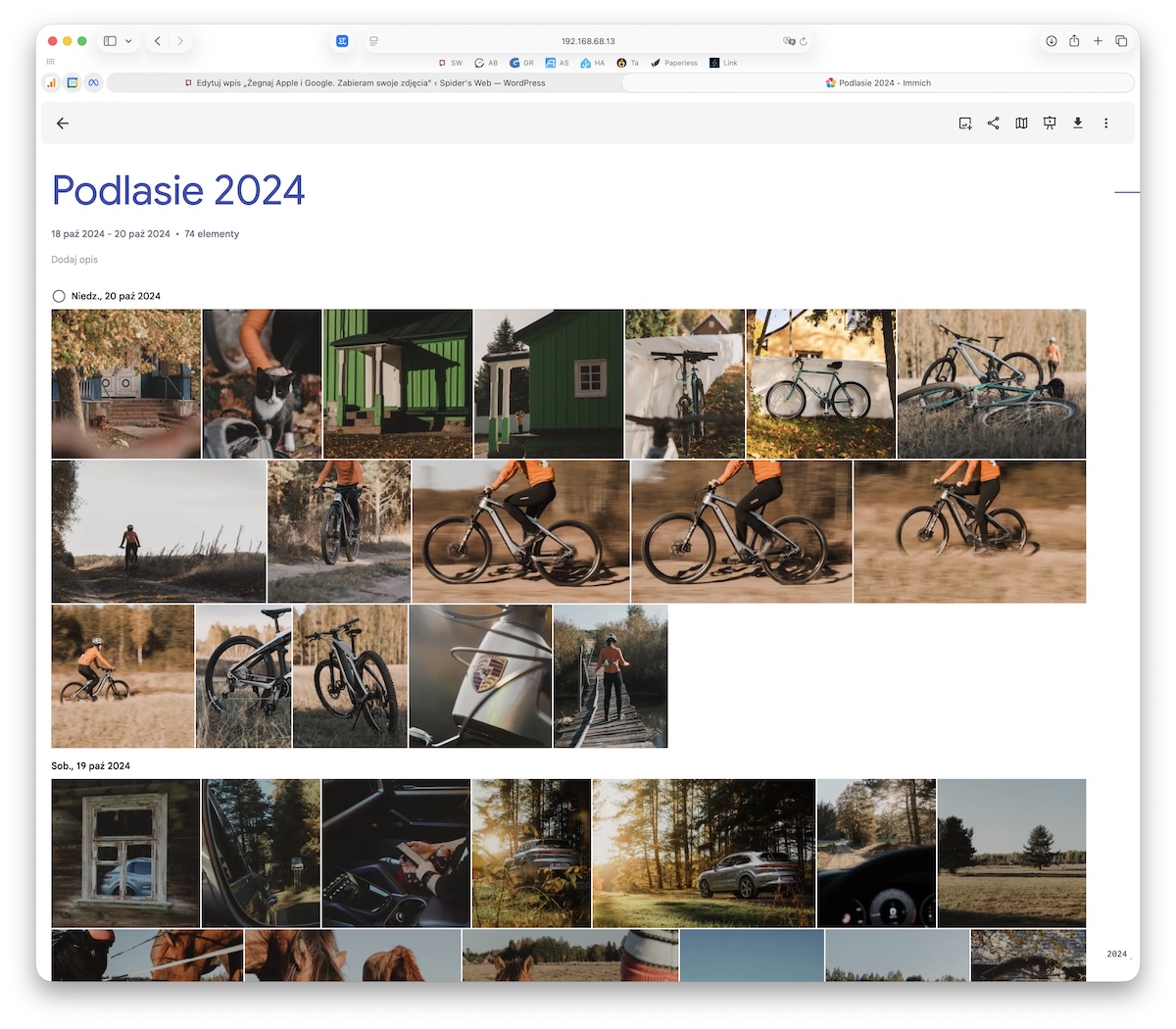Click the 2024 marker on the timeline scrubber
The image size is (1176, 1029).
pos(1116,954)
